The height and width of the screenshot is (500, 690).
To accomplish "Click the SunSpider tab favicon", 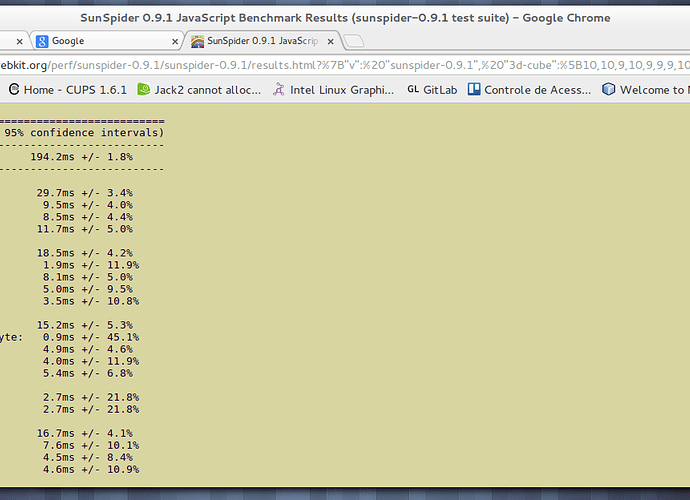I will [198, 41].
